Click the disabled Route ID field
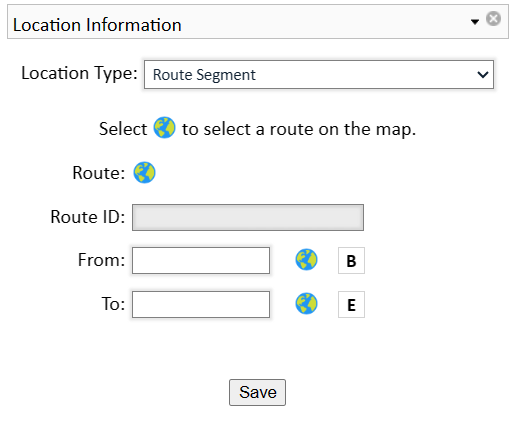 click(x=248, y=217)
